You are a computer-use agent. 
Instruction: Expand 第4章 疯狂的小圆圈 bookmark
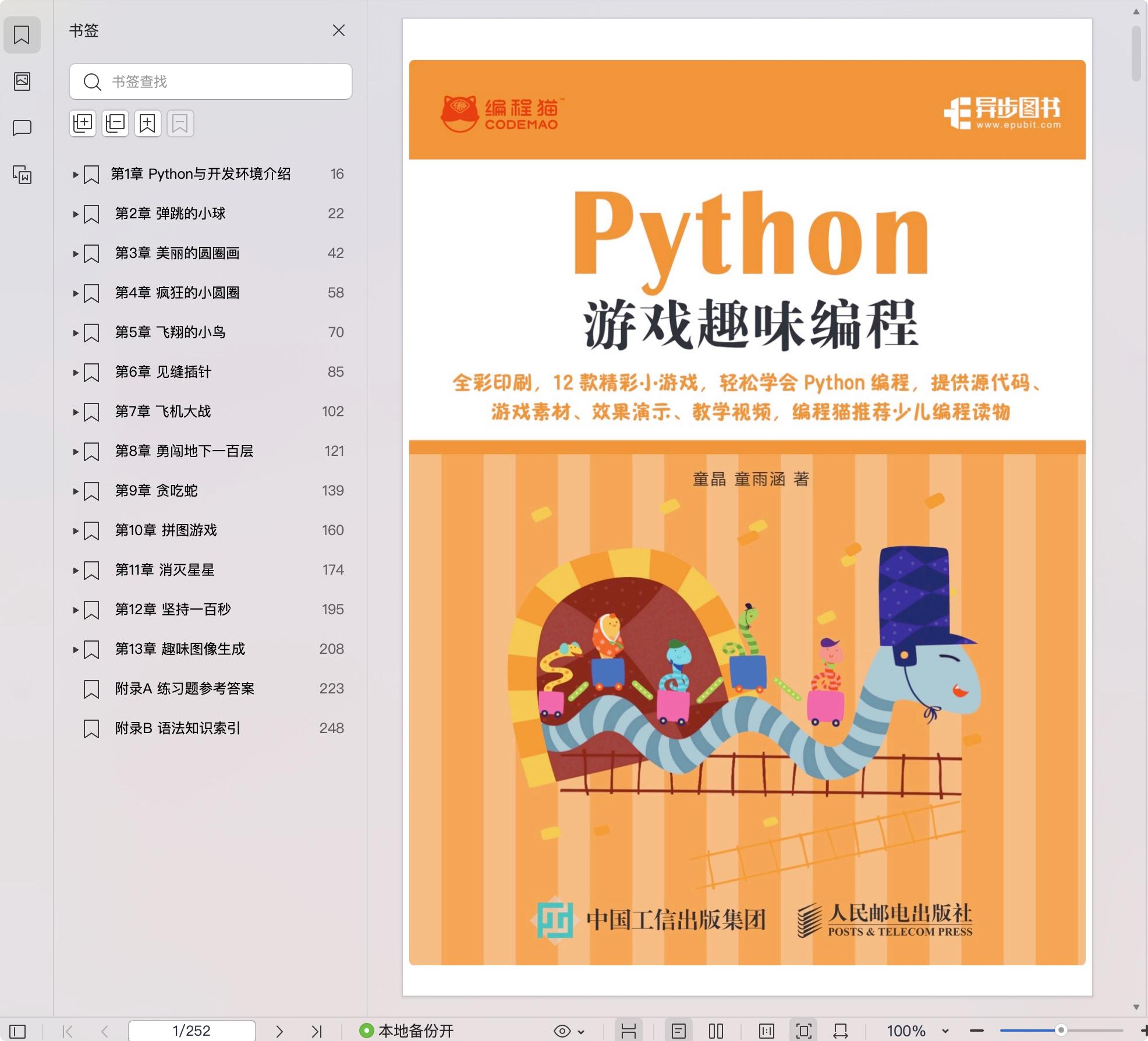tap(76, 293)
